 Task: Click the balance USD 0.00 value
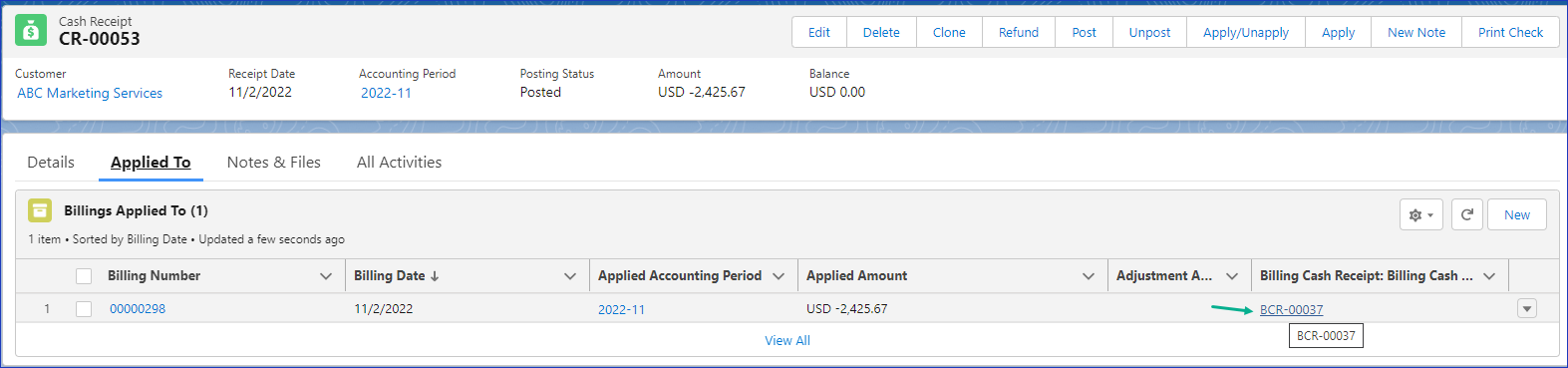coord(837,92)
